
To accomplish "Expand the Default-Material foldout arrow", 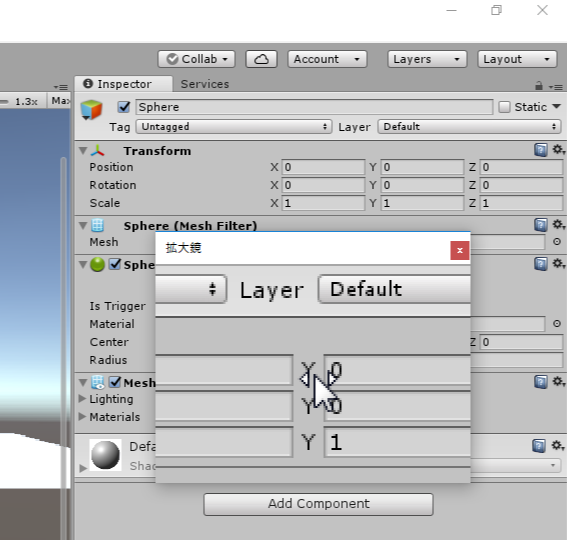I will [x=83, y=468].
